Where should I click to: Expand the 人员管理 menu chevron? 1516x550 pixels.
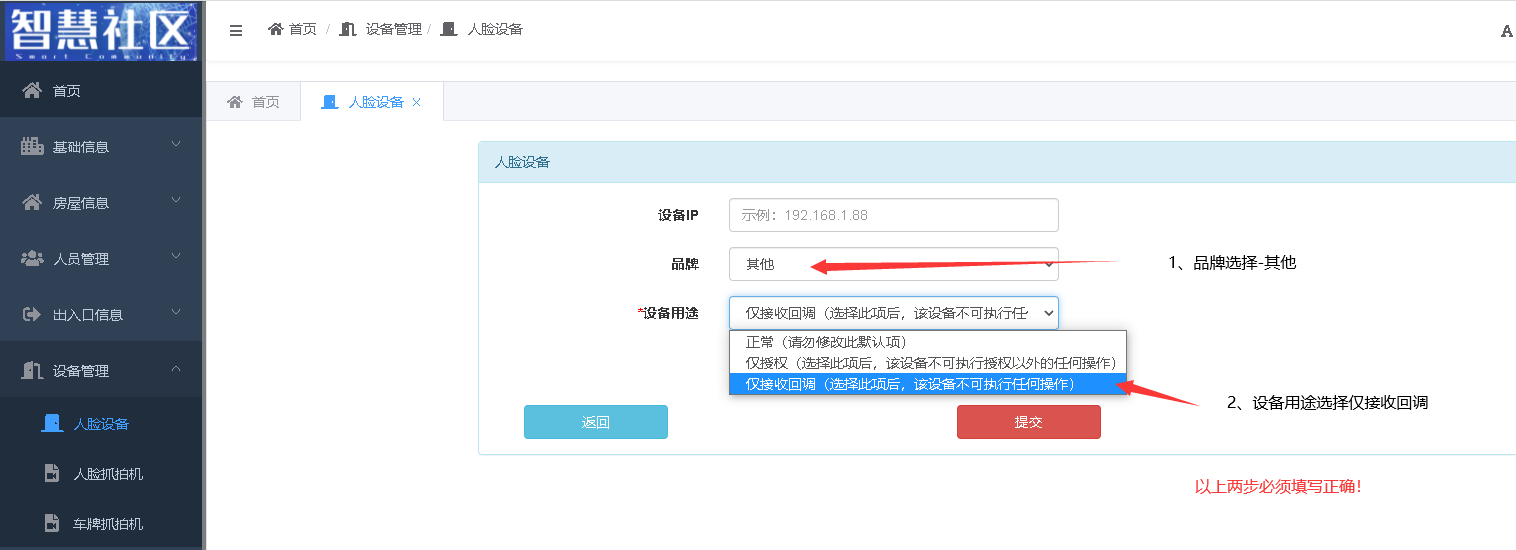click(x=176, y=258)
